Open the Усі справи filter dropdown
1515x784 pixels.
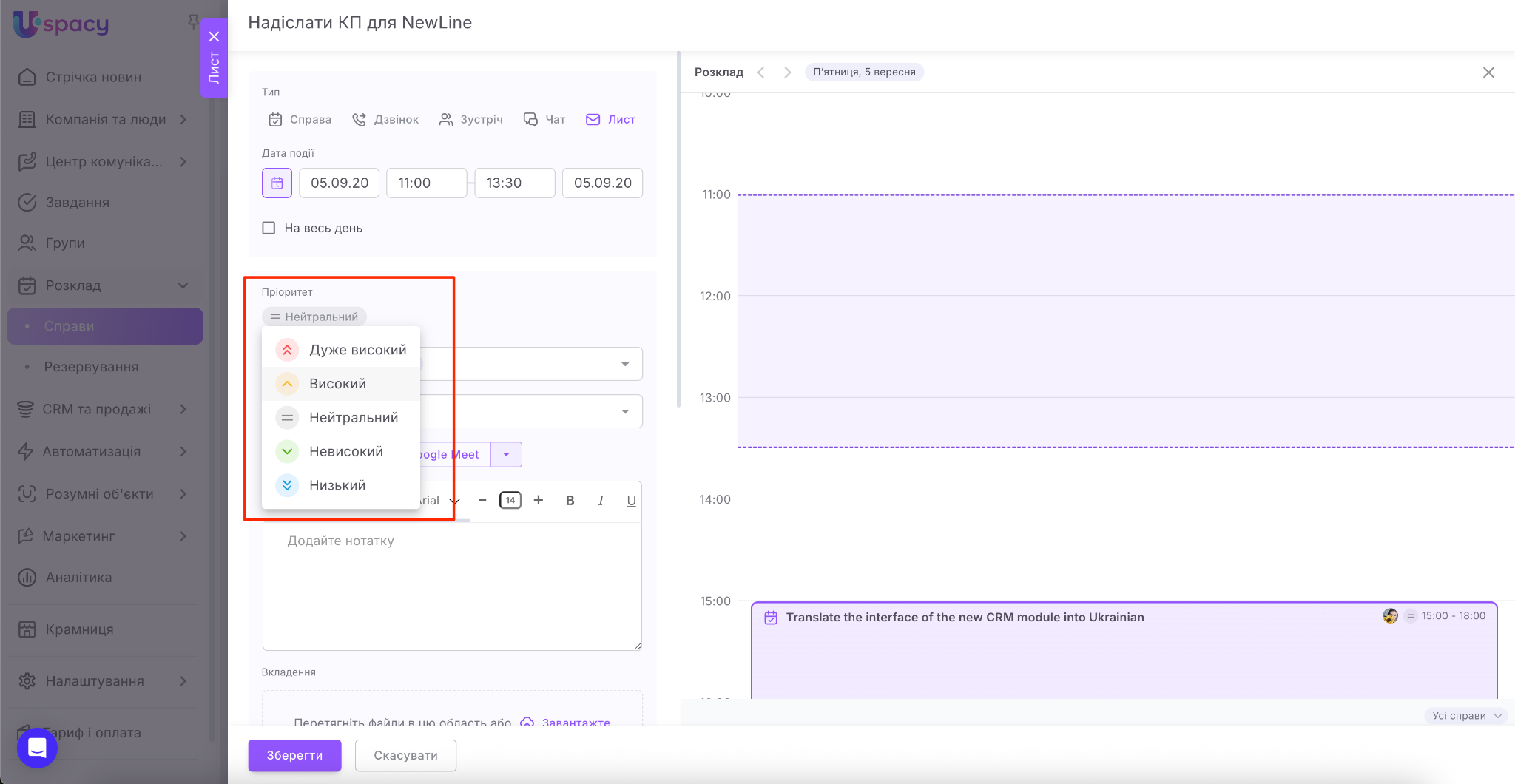click(1465, 716)
